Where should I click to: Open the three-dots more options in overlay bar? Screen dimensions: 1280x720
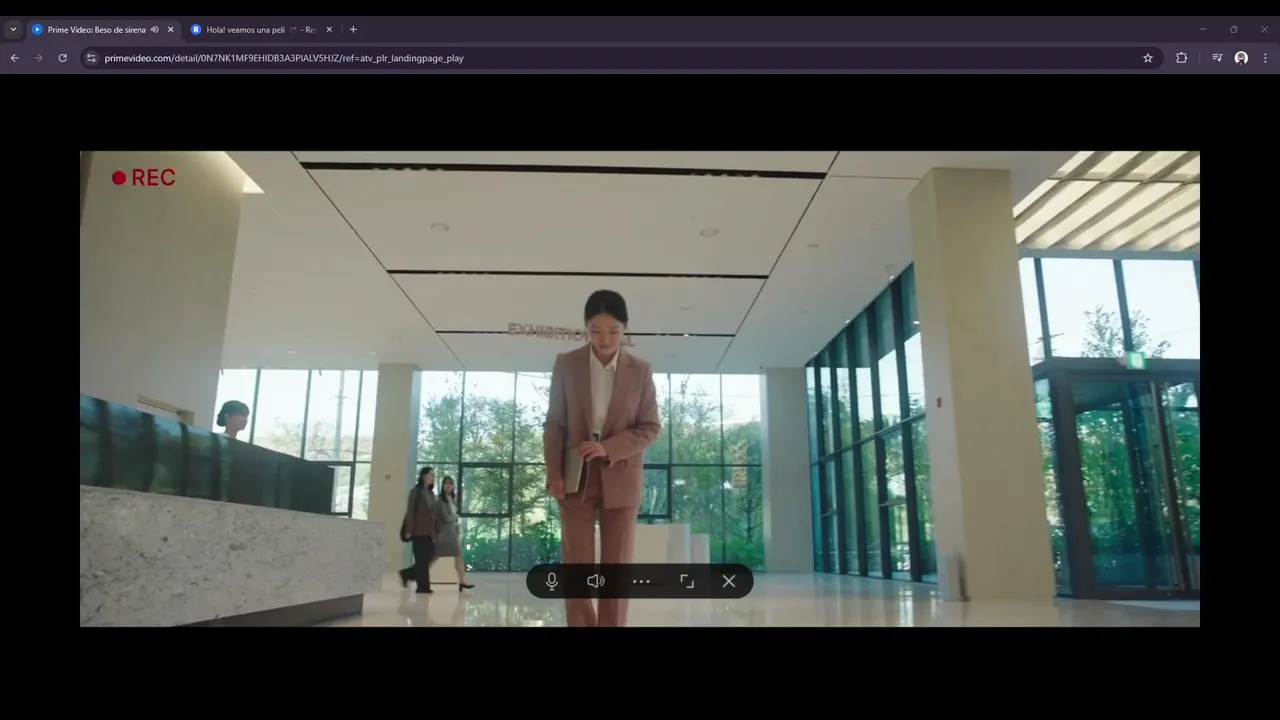coord(641,581)
